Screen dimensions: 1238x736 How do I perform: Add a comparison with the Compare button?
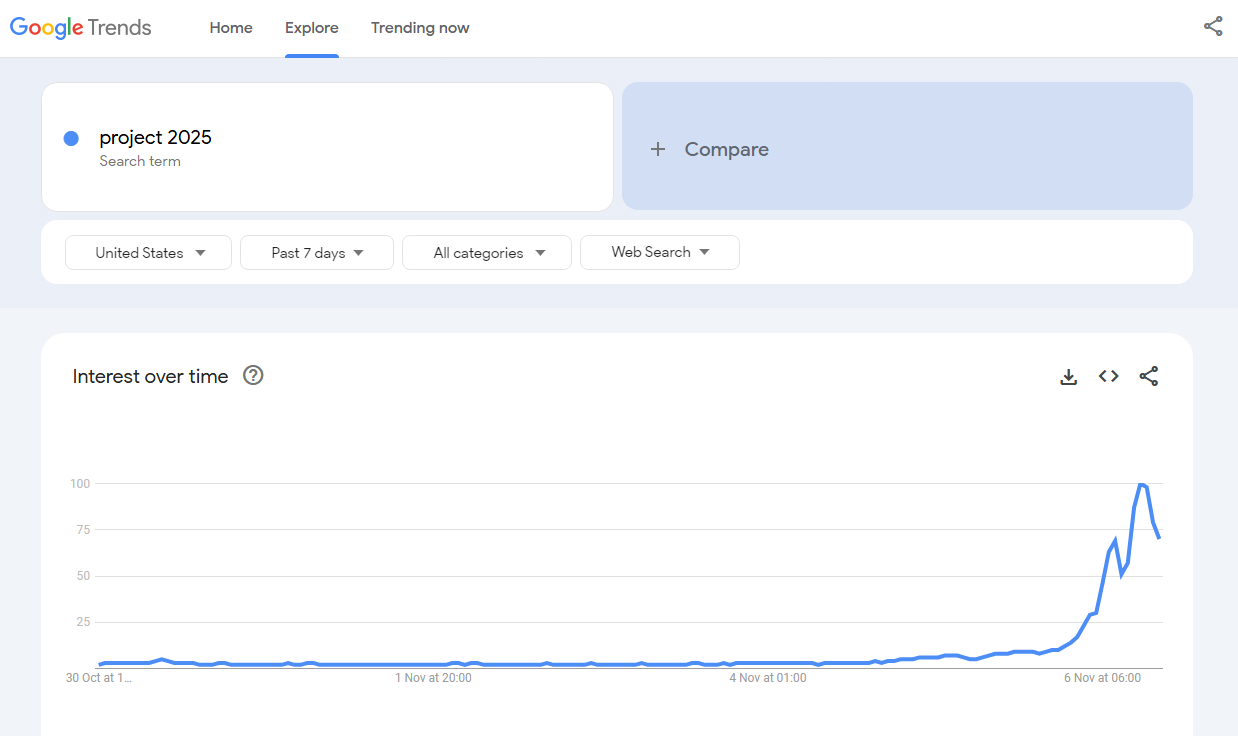click(907, 146)
